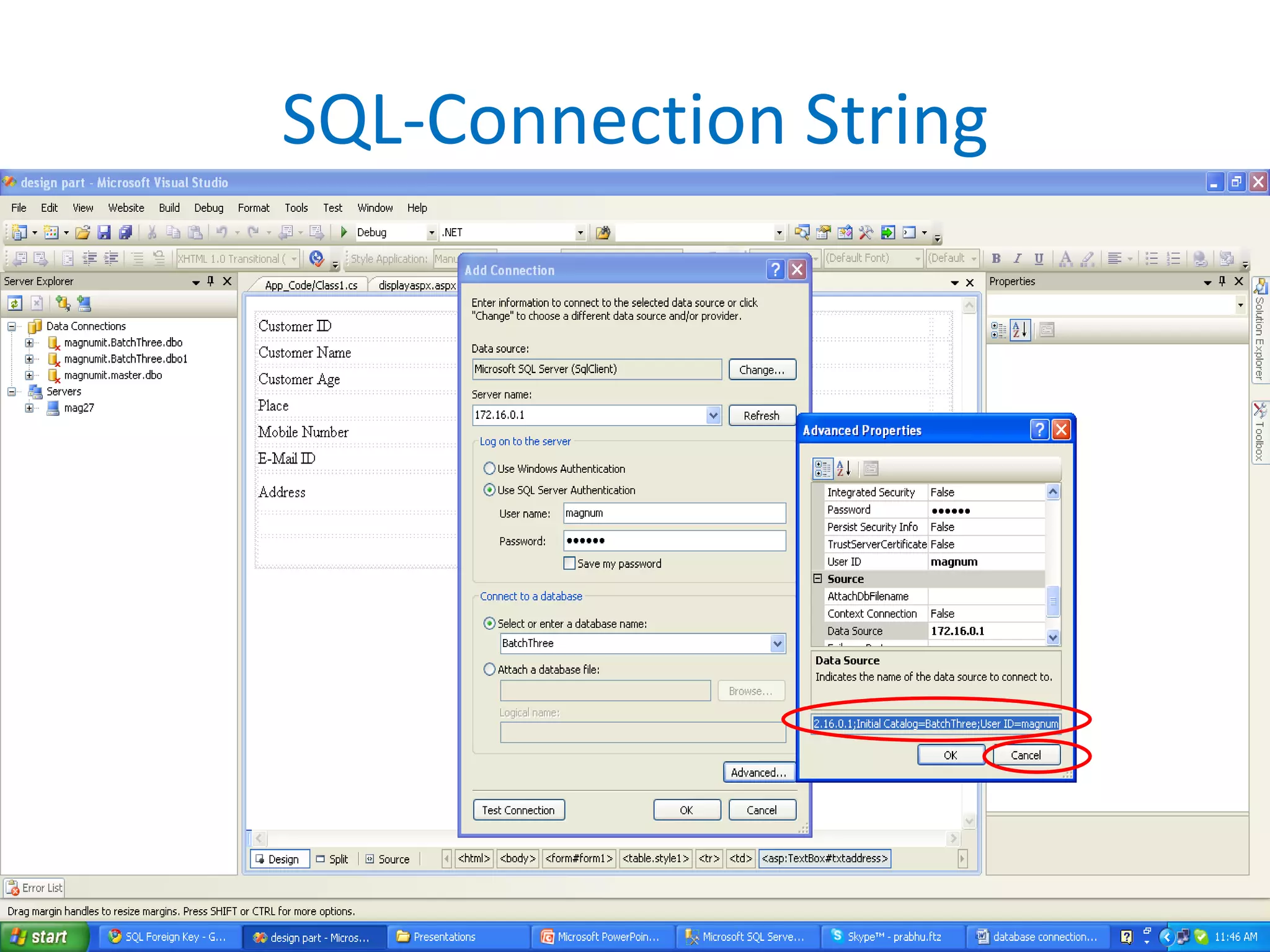
Task: Open the Debug configuration dropdown
Action: tap(432, 233)
